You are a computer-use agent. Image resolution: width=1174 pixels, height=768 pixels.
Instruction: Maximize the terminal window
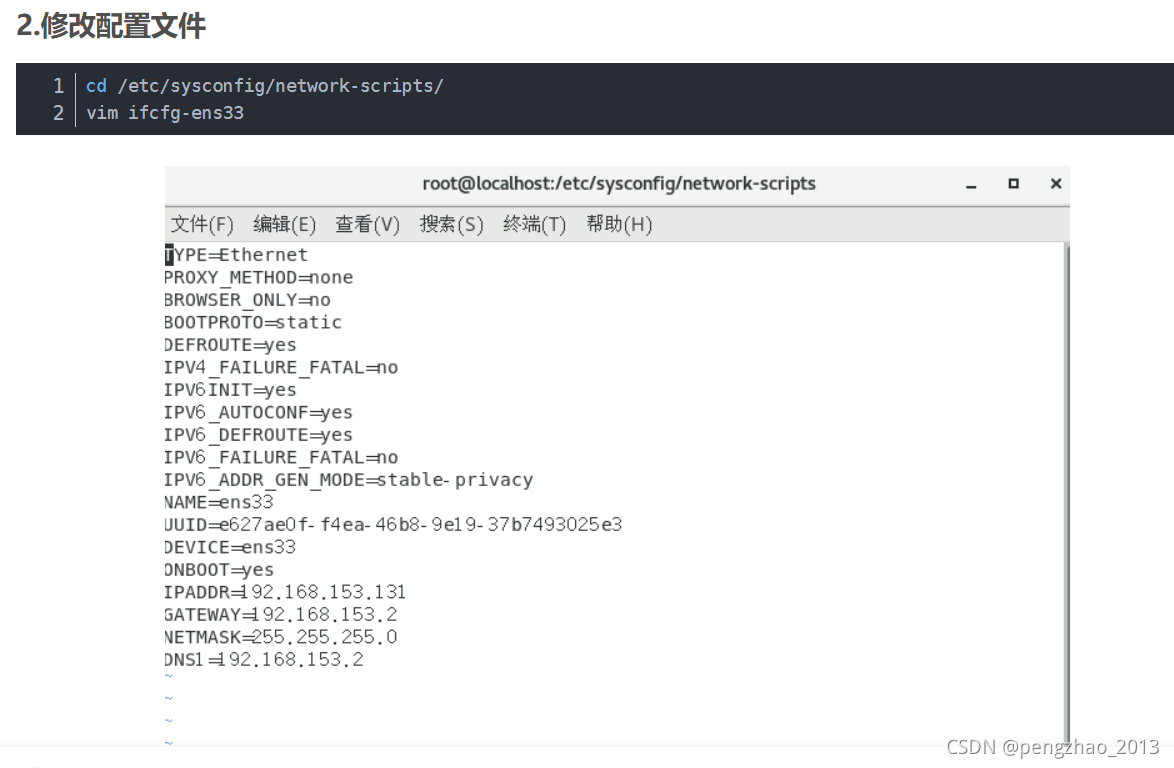point(1013,183)
